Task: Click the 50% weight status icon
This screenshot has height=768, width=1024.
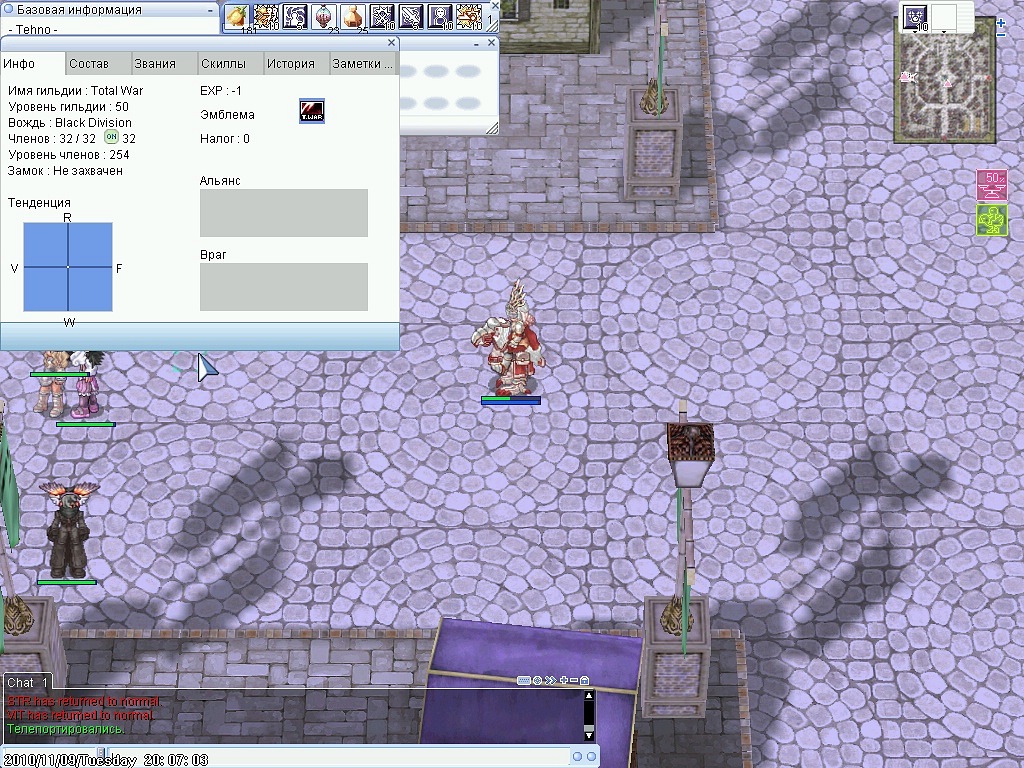Action: coord(992,185)
